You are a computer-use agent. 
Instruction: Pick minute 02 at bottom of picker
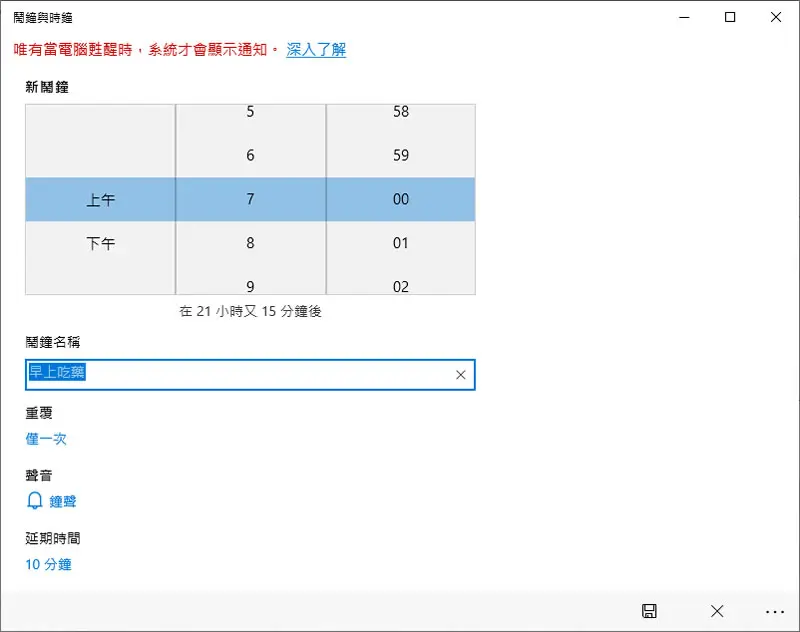(x=401, y=286)
